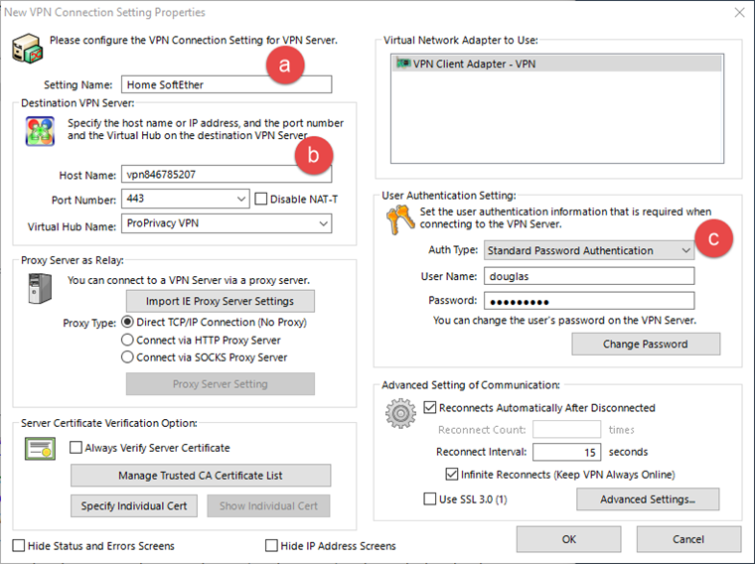Choose Connect via SOCKS Proxy Server option
This screenshot has height=564, width=755.
(127, 357)
